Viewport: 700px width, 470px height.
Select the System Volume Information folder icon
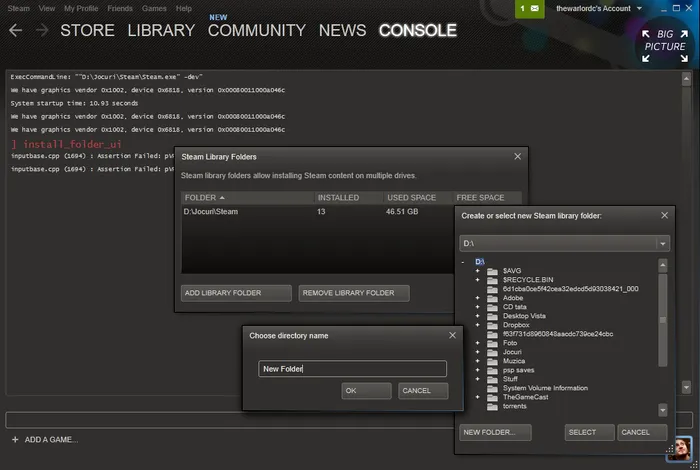[x=492, y=388]
